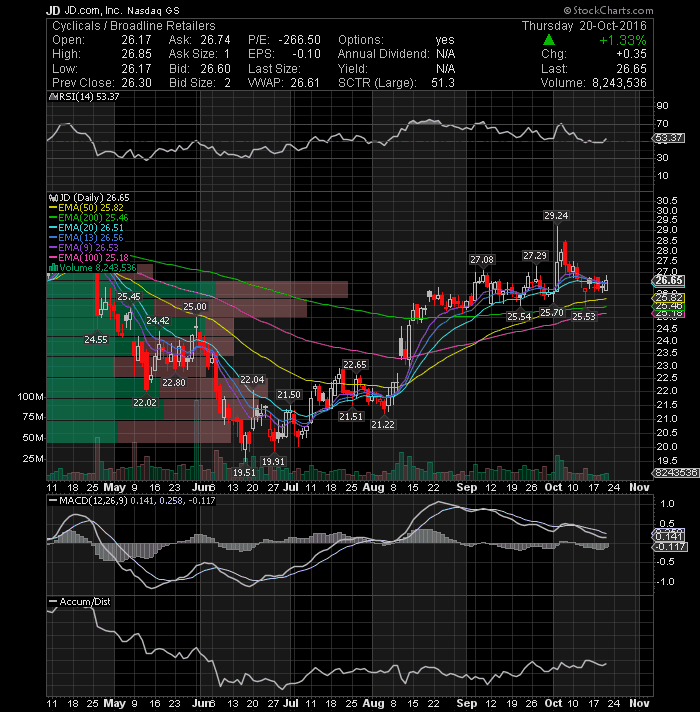The width and height of the screenshot is (700, 712).
Task: Select the Chg value +0.35
Action: point(631,54)
